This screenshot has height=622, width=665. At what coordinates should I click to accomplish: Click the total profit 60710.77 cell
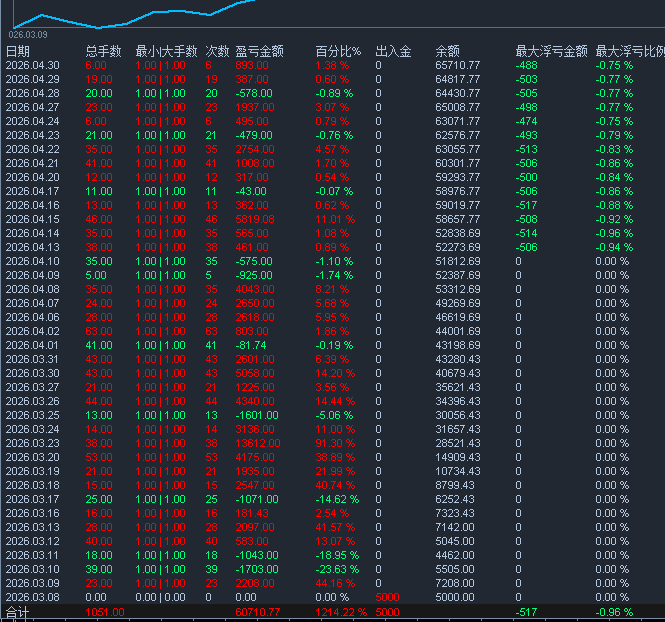pos(259,612)
